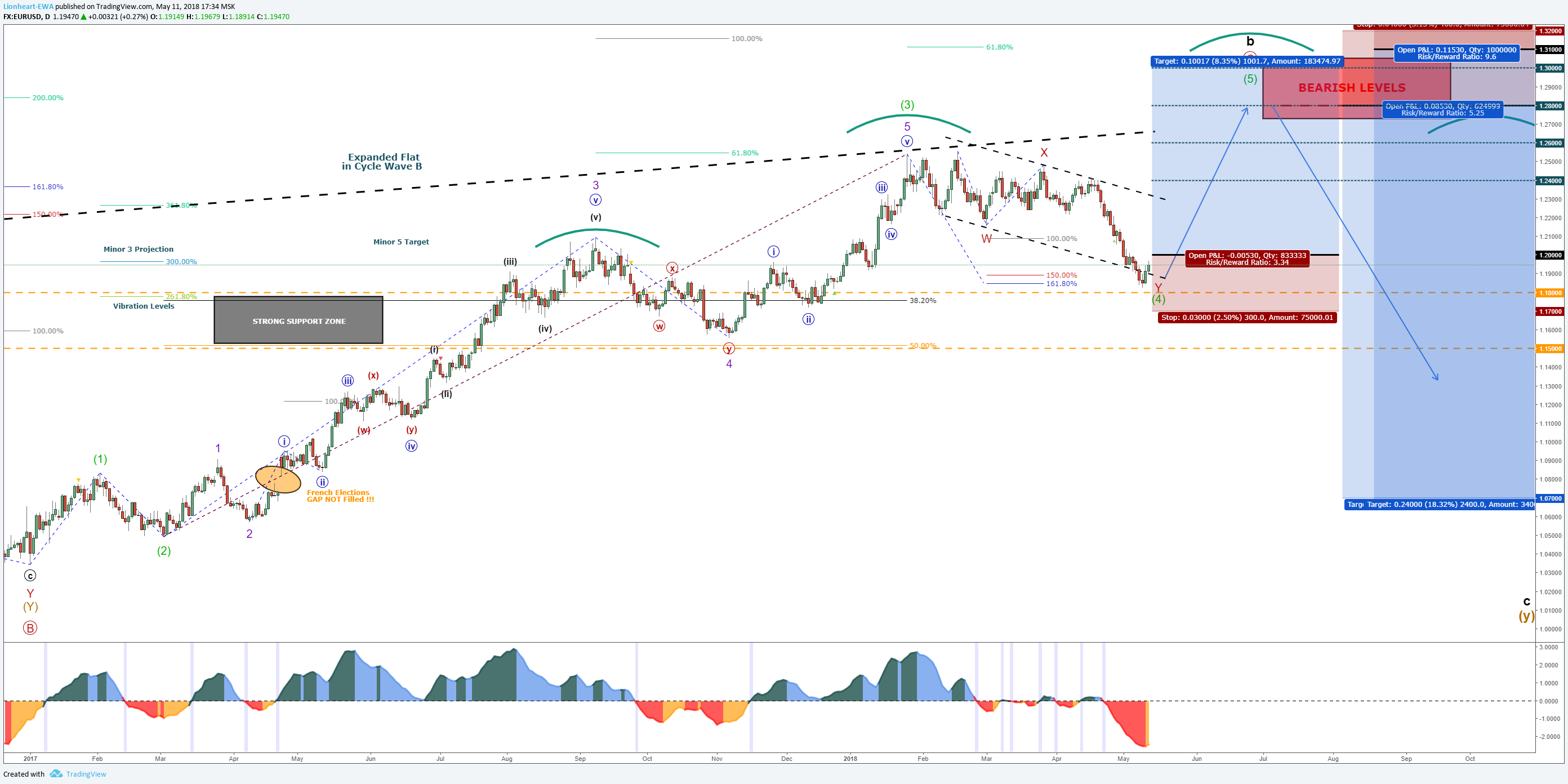Click the blue 'Target: 0.10017 (8.35%)' label

point(1247,61)
